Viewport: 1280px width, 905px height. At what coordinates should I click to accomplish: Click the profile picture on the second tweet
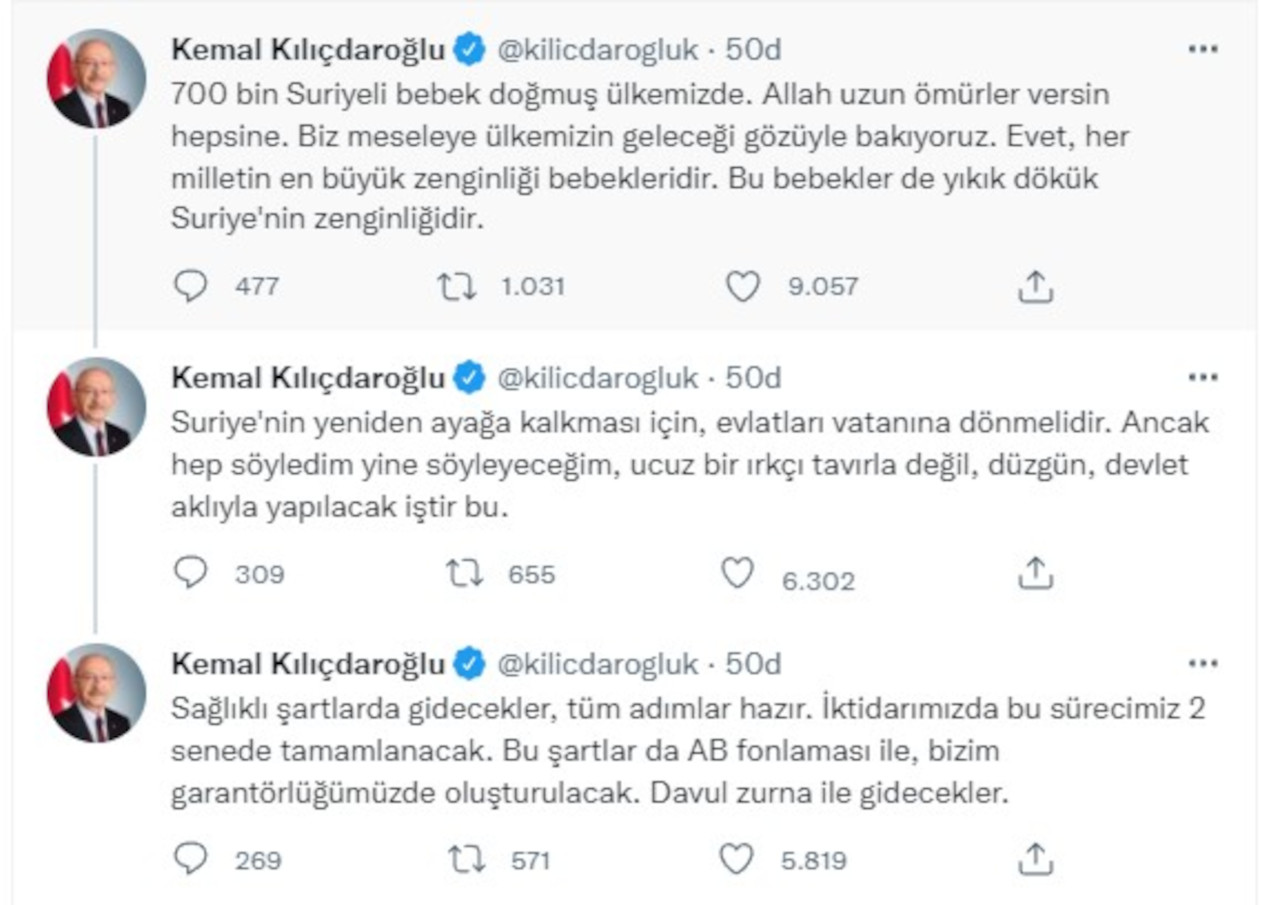coord(95,405)
